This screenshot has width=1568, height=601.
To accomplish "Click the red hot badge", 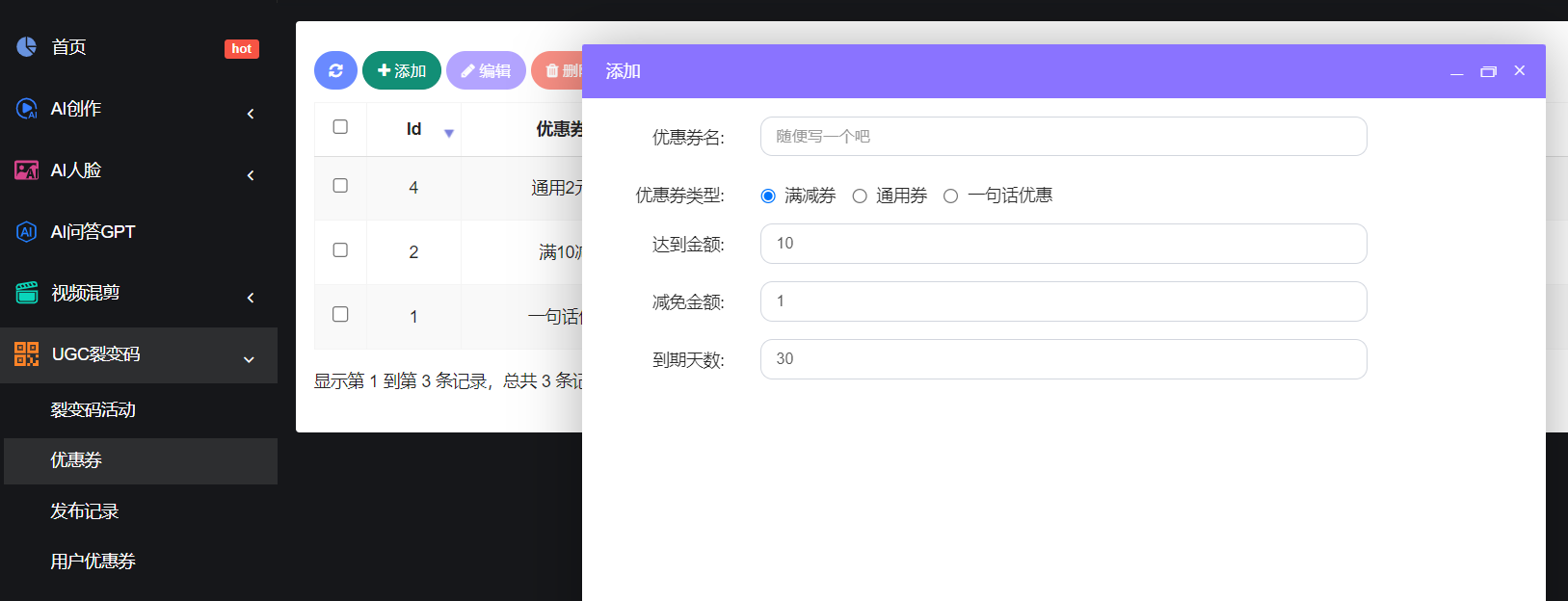I will tap(242, 48).
